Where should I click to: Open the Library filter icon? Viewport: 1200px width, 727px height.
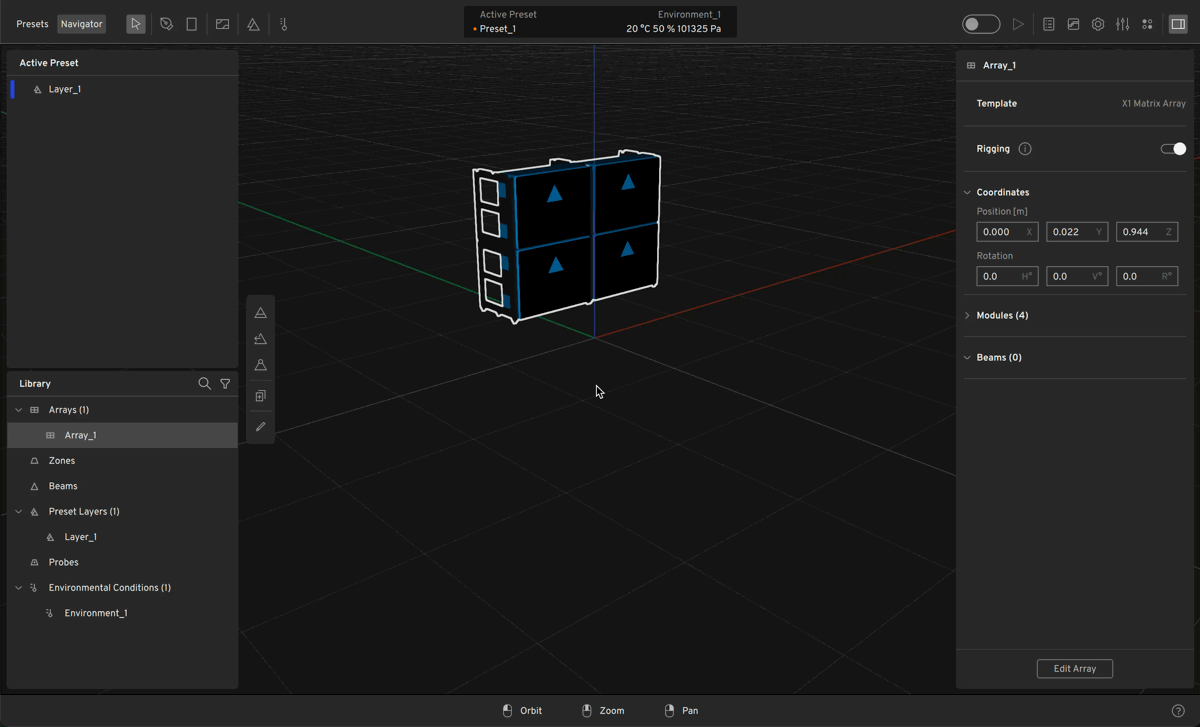pos(225,384)
